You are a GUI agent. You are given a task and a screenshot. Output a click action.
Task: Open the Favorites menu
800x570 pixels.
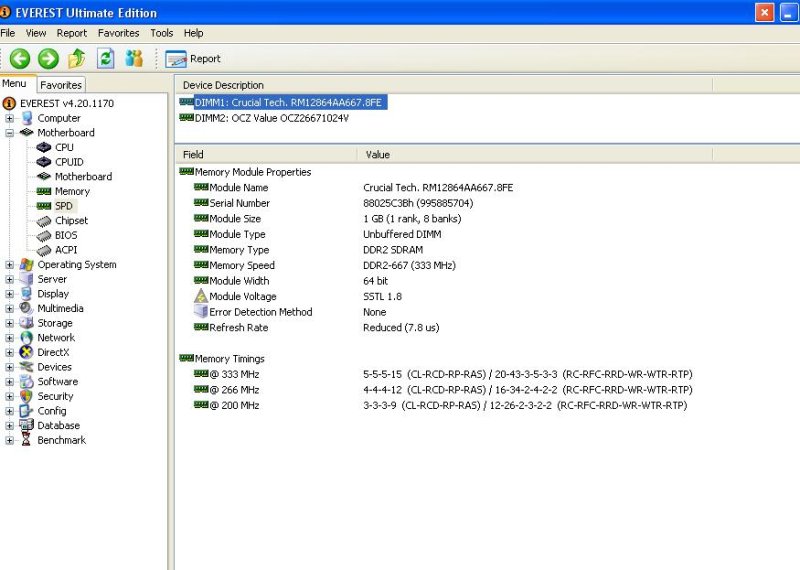tap(118, 33)
